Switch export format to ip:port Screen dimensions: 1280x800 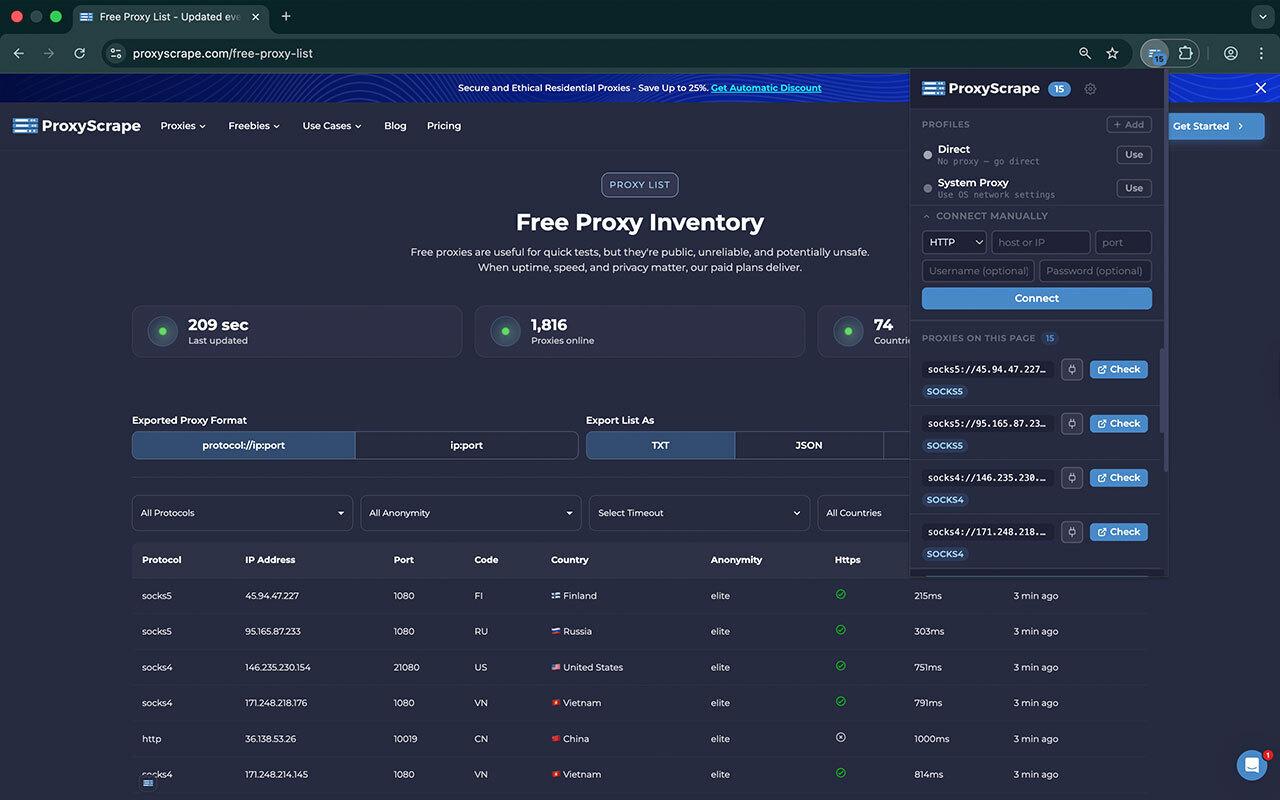(x=467, y=445)
